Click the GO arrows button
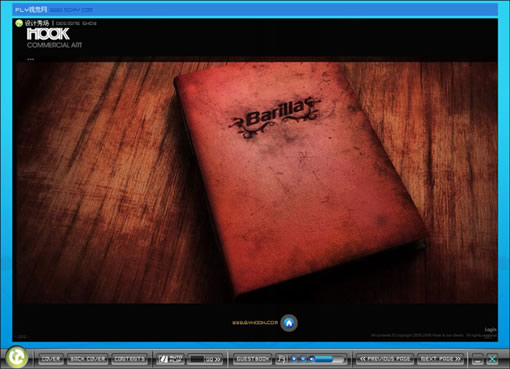This screenshot has height=369, width=510. pos(213,359)
